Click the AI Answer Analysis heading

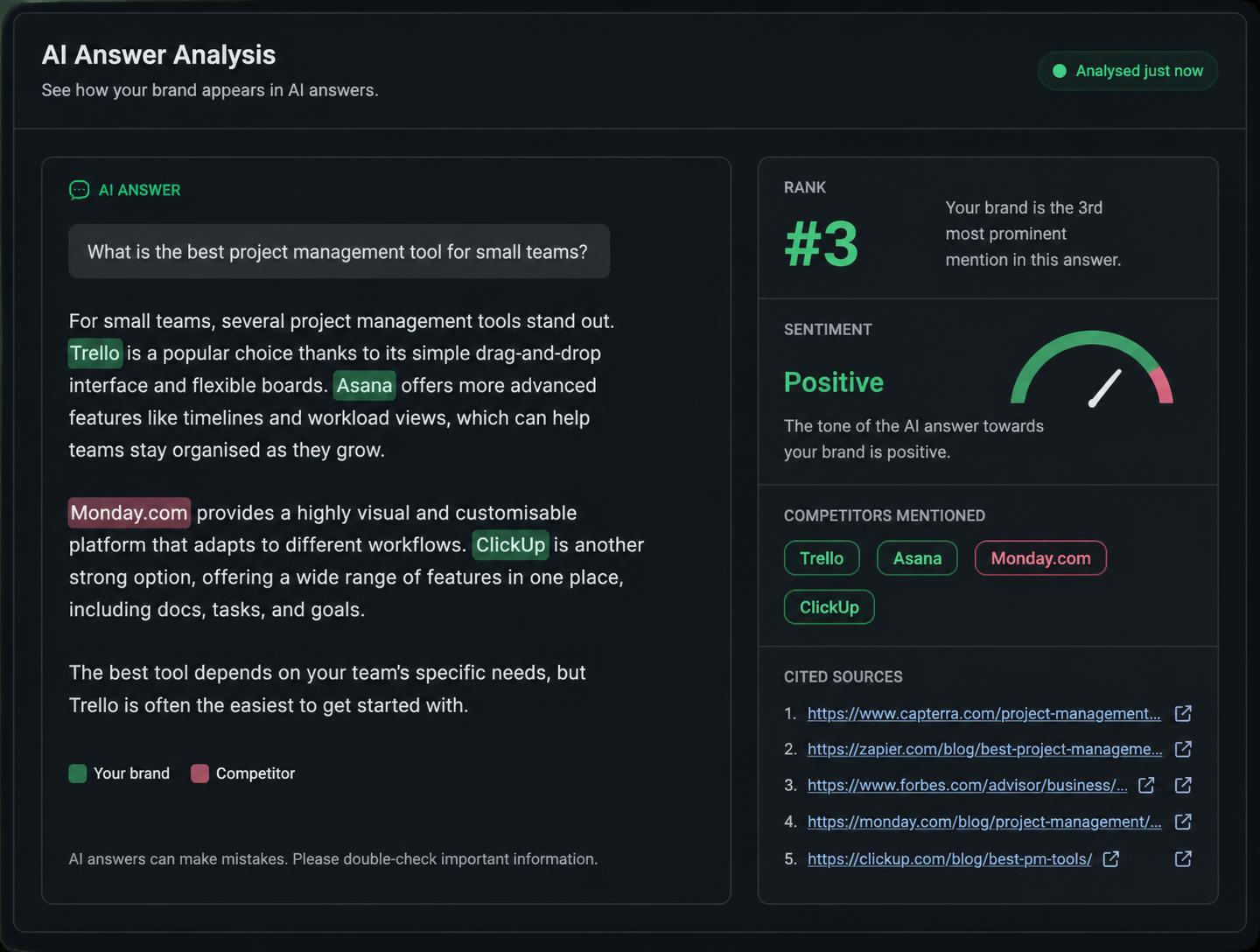[158, 55]
